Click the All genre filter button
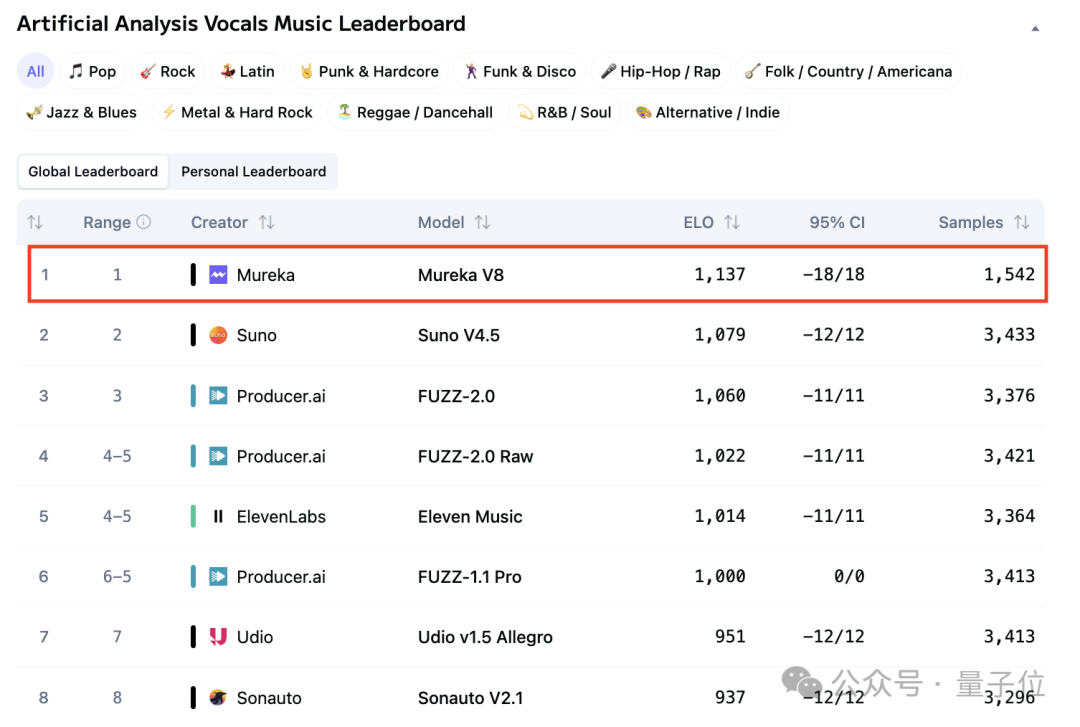This screenshot has width=1080, height=727. click(x=35, y=71)
